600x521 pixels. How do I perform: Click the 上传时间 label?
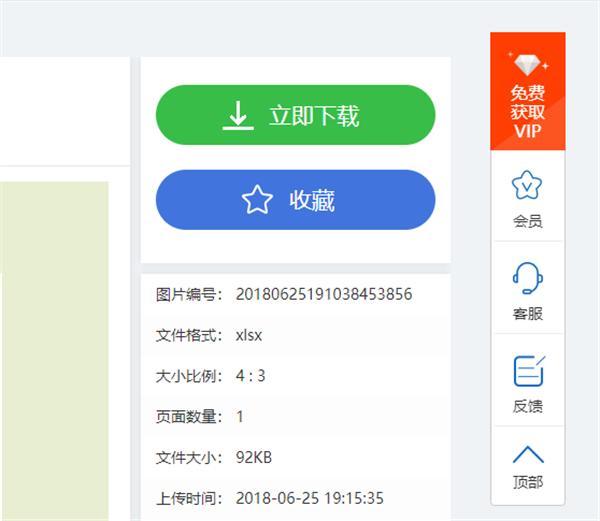point(189,499)
